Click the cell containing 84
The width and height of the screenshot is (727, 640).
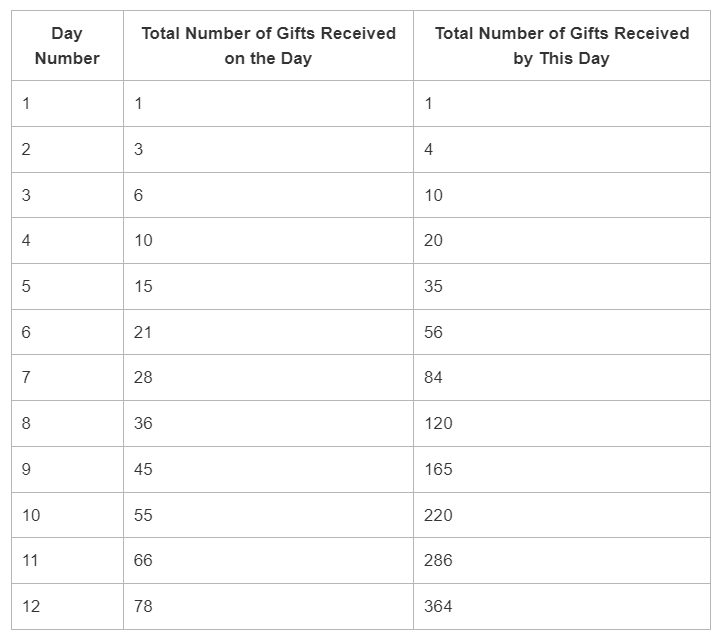[x=562, y=378]
